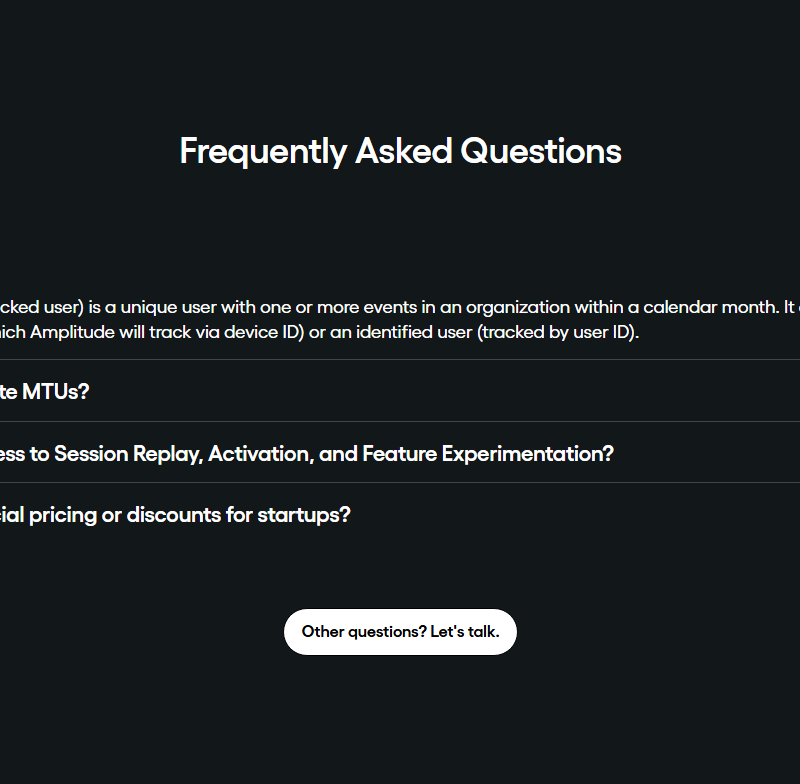Expand the Session Replay, Activation, Feature Experimentation question

tap(306, 454)
